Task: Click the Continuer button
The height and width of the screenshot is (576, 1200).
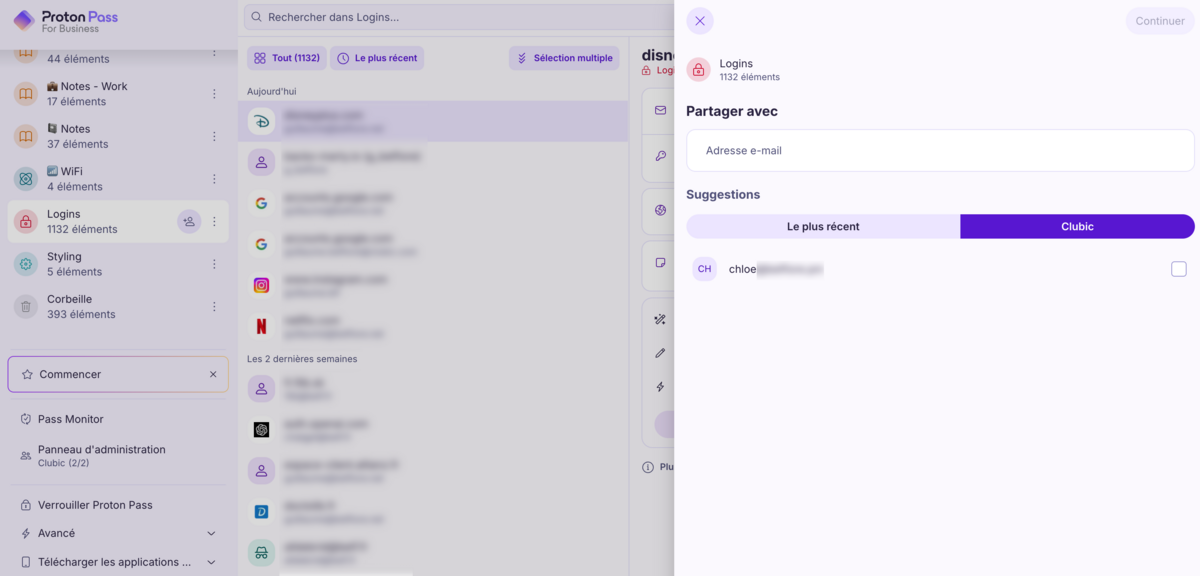Action: point(1160,21)
